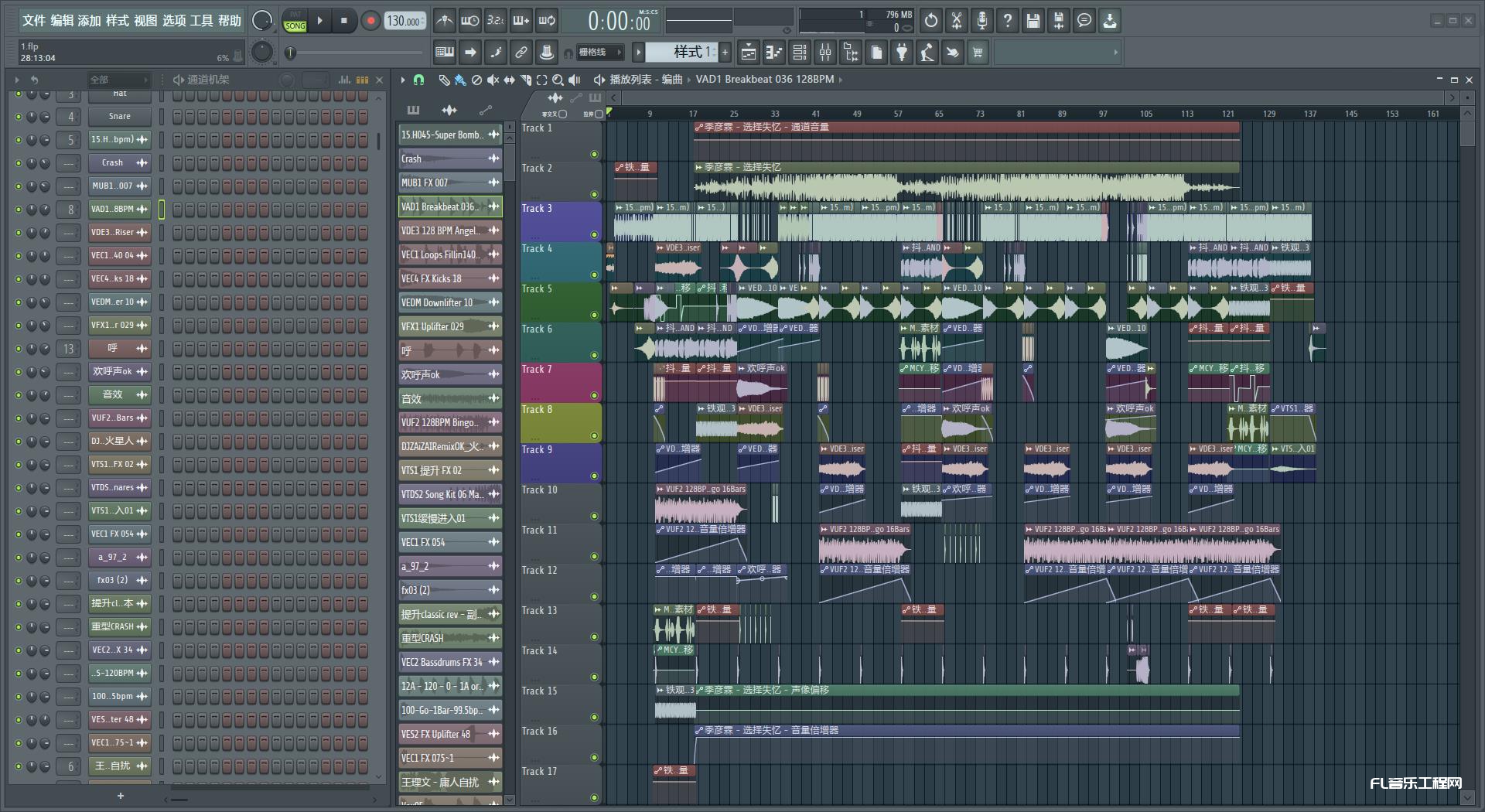Click the microphone one-click recording icon

tap(982, 21)
